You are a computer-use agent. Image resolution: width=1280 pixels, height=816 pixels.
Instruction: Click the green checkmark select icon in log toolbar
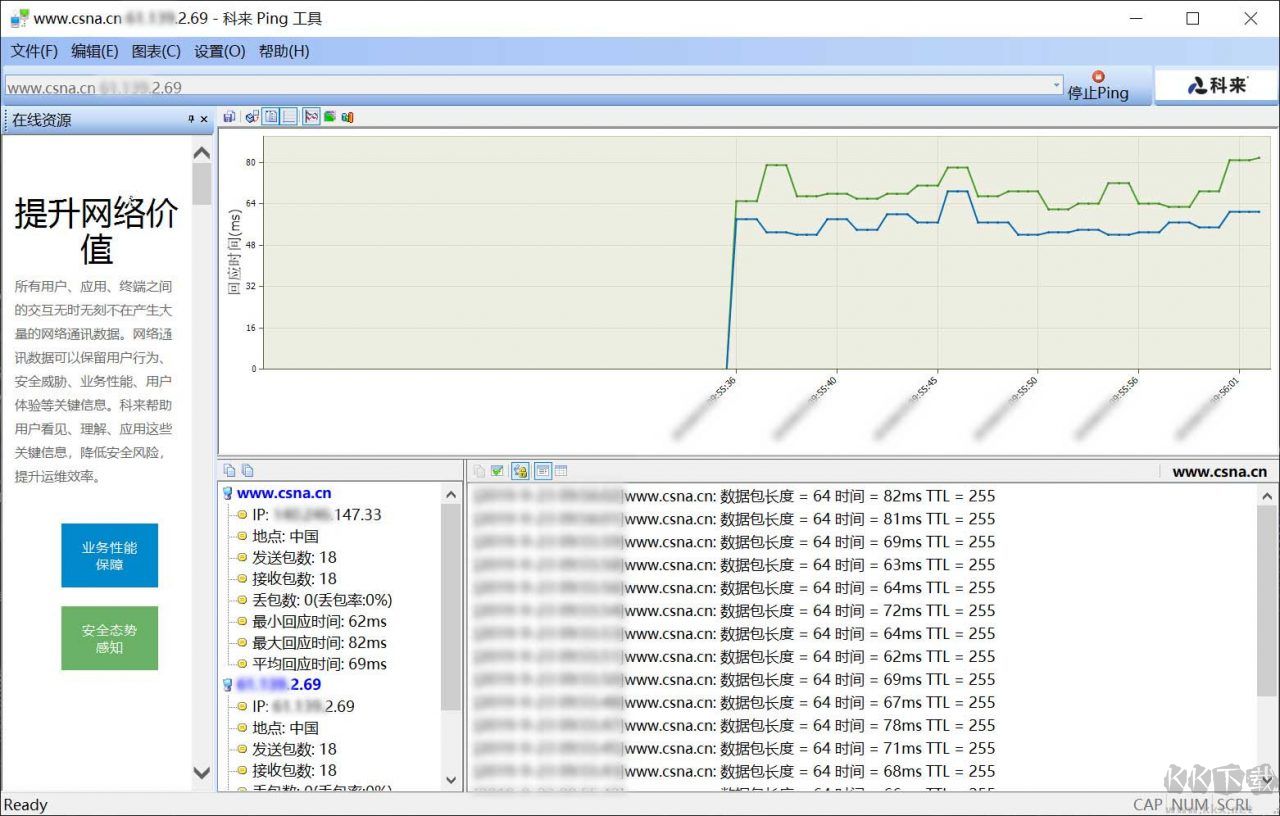coord(497,471)
